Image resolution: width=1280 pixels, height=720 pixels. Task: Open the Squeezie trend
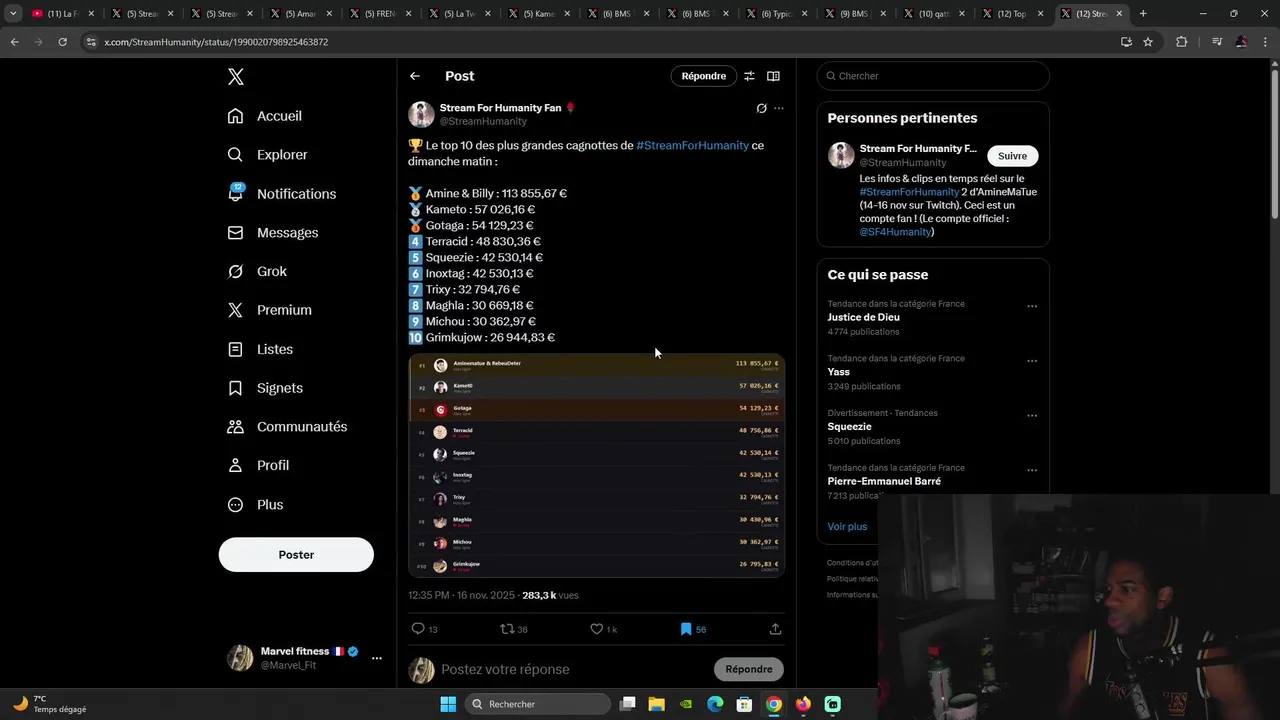point(849,427)
